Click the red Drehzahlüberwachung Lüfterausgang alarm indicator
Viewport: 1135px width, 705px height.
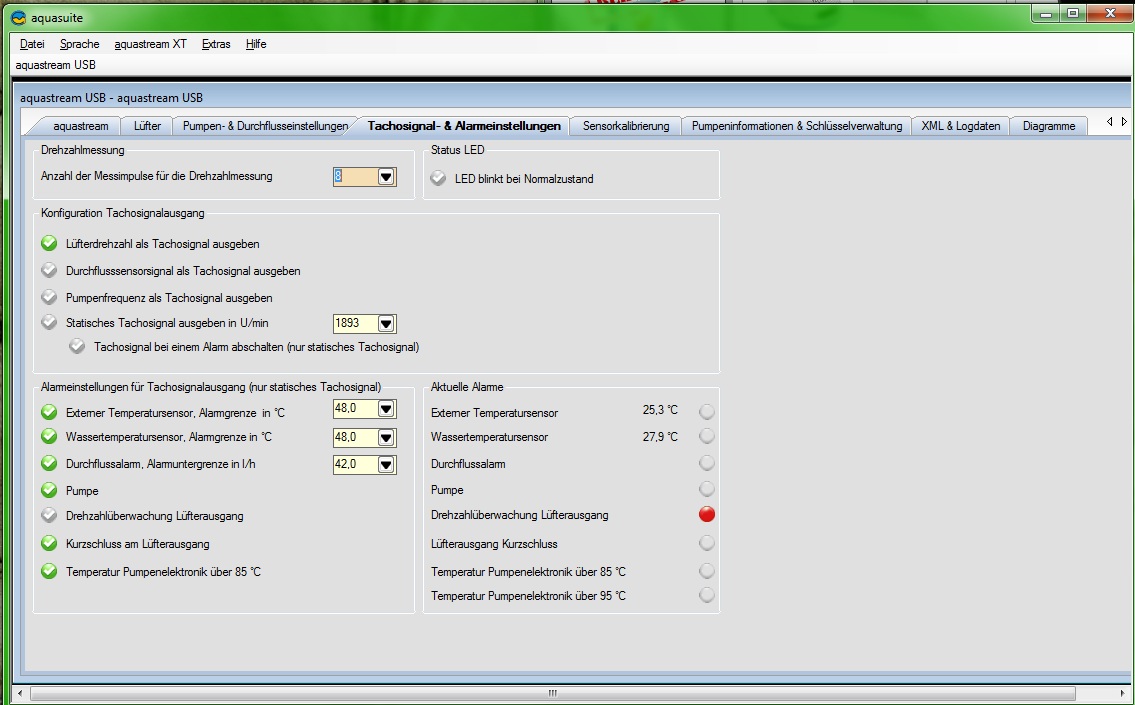pos(706,515)
